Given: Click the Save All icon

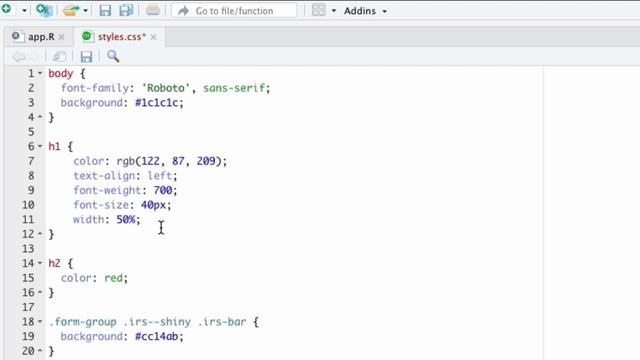Looking at the screenshot, I should pos(126,10).
